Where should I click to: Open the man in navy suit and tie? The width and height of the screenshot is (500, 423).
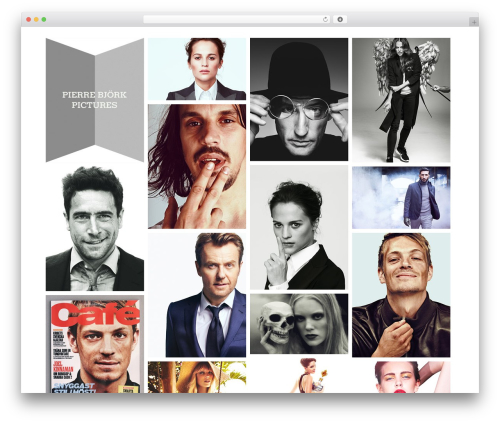tap(197, 295)
